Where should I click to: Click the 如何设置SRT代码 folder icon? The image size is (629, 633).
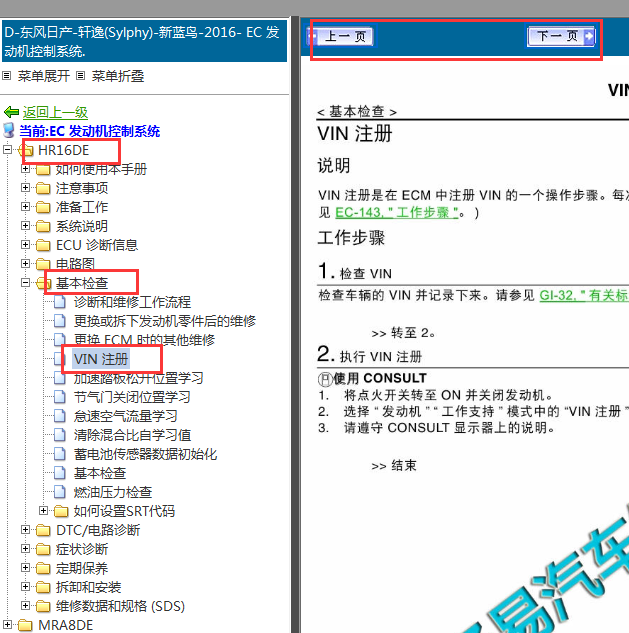tap(61, 511)
